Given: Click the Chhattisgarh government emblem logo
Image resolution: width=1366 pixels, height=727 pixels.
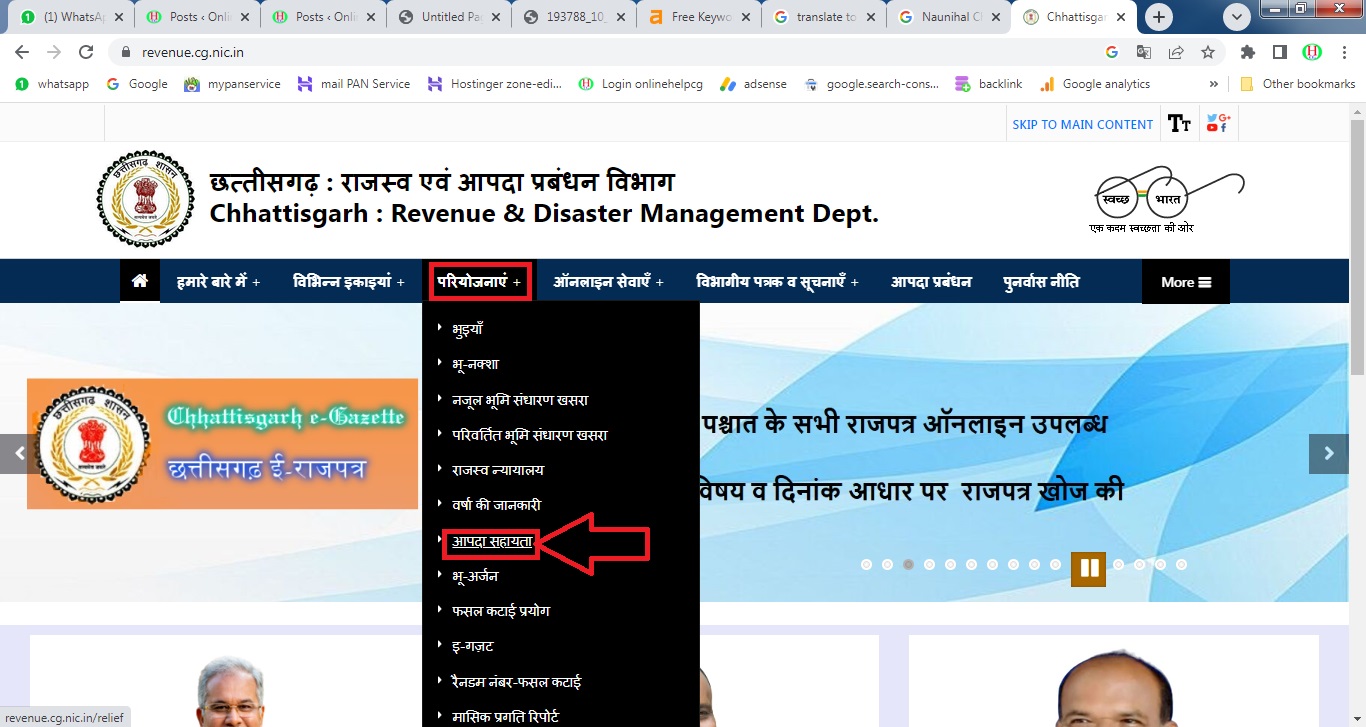Looking at the screenshot, I should (146, 199).
